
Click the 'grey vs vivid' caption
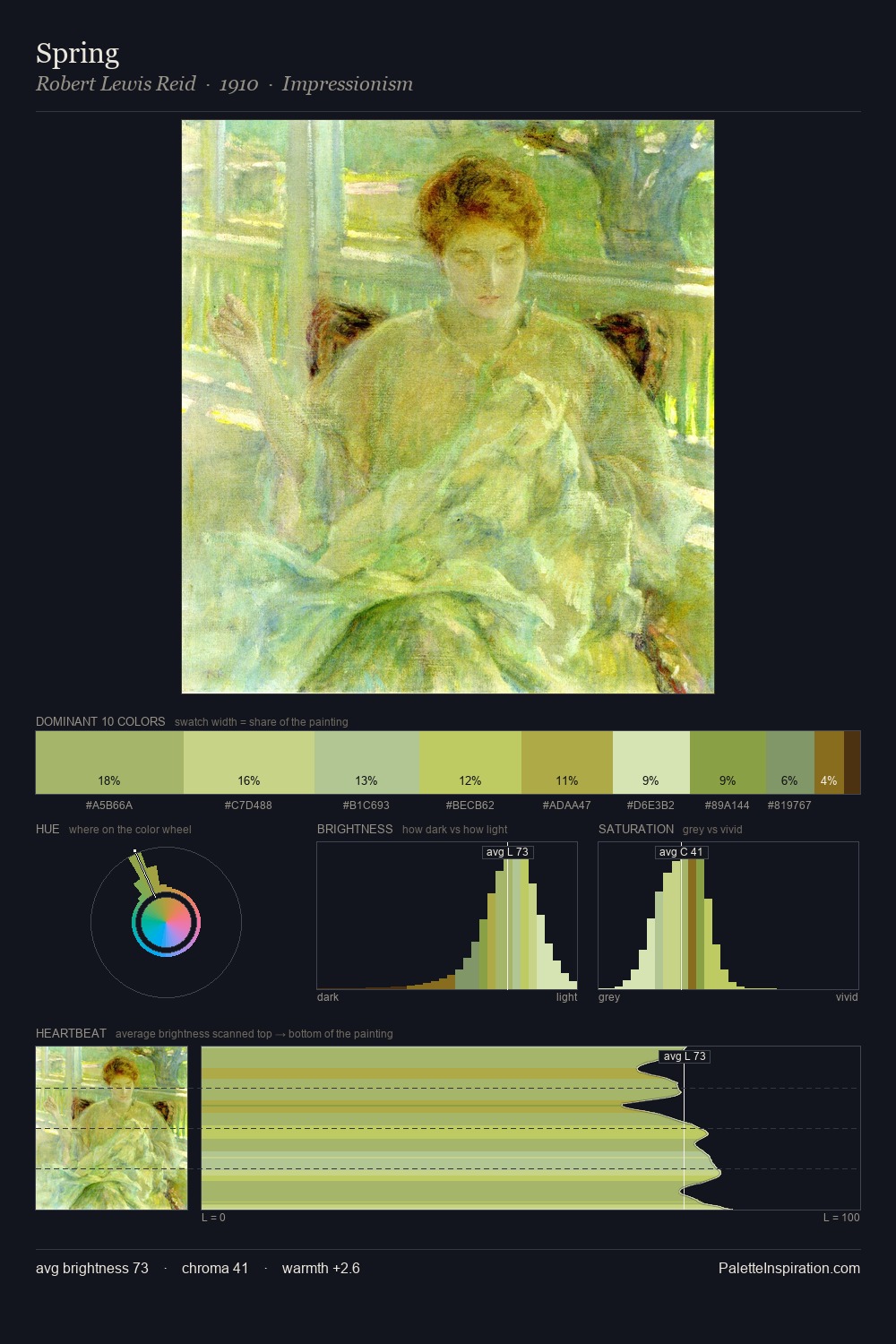(x=712, y=830)
